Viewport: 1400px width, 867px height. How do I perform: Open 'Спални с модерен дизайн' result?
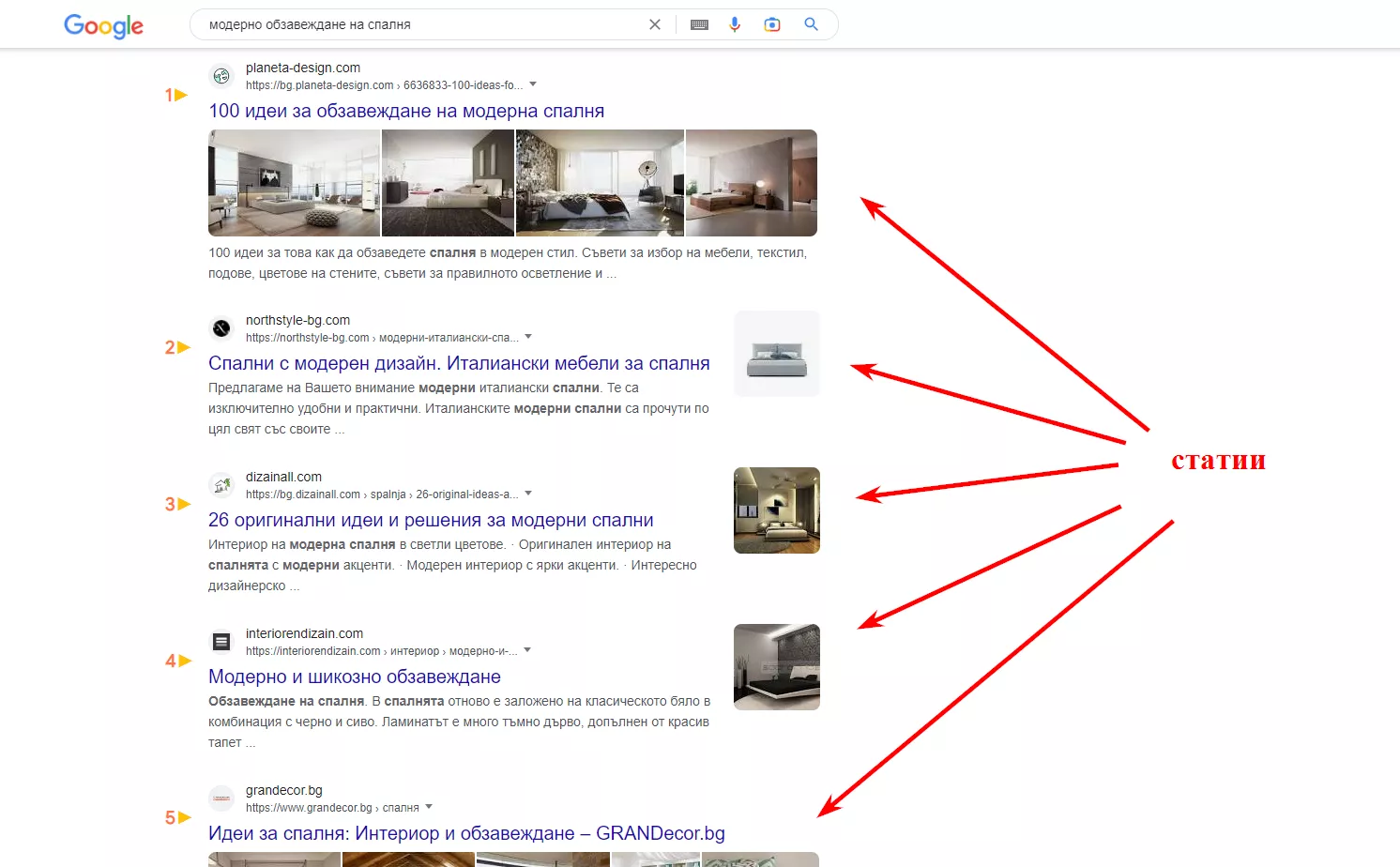coord(459,363)
